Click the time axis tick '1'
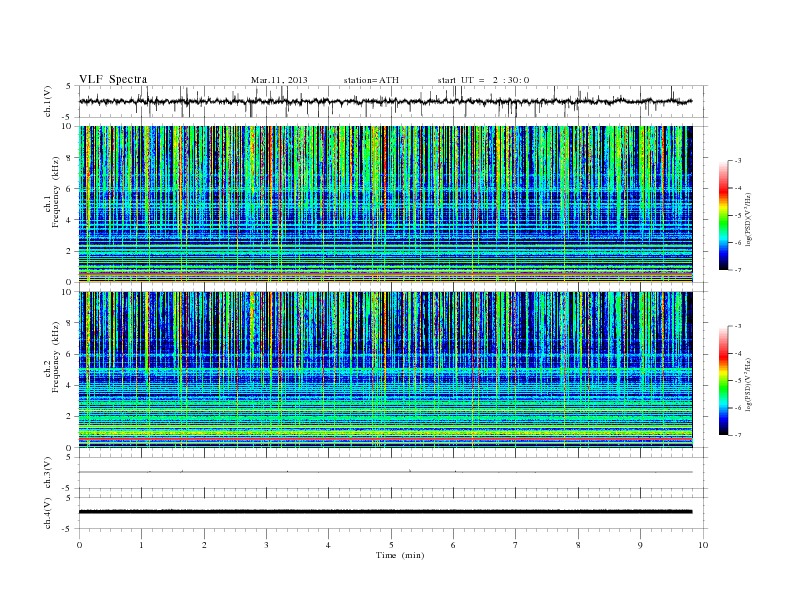Screen dimensions: 792x612 (141, 545)
